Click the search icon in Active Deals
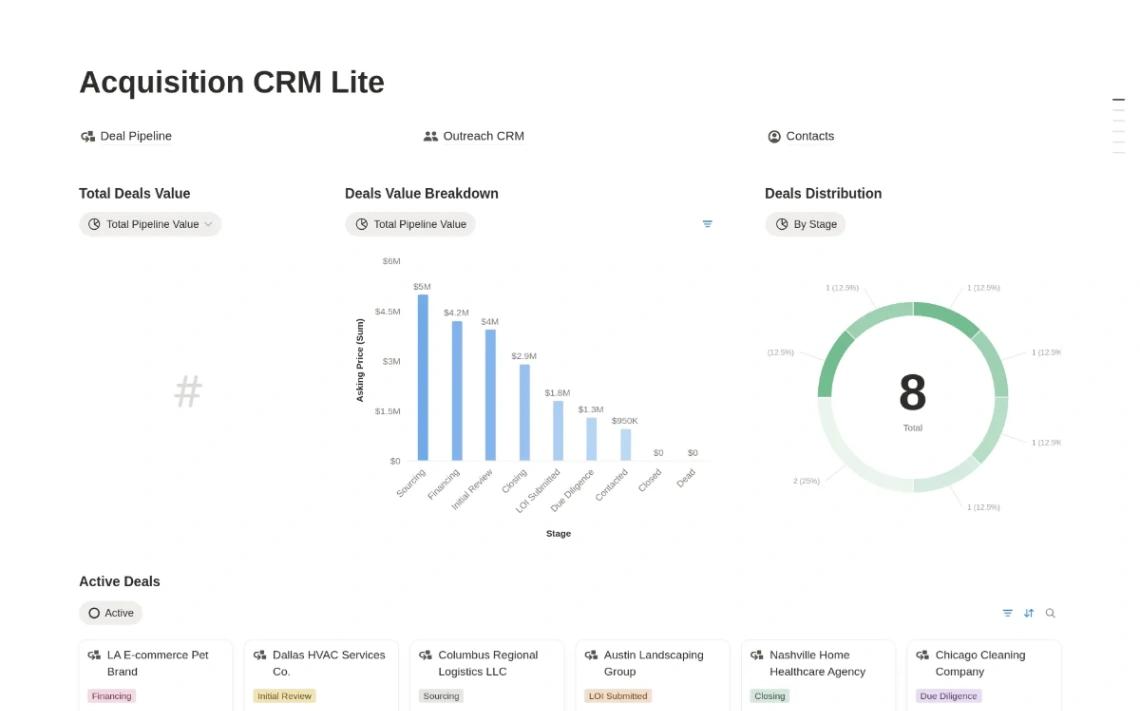Viewport: 1140px width, 711px height. [1051, 613]
